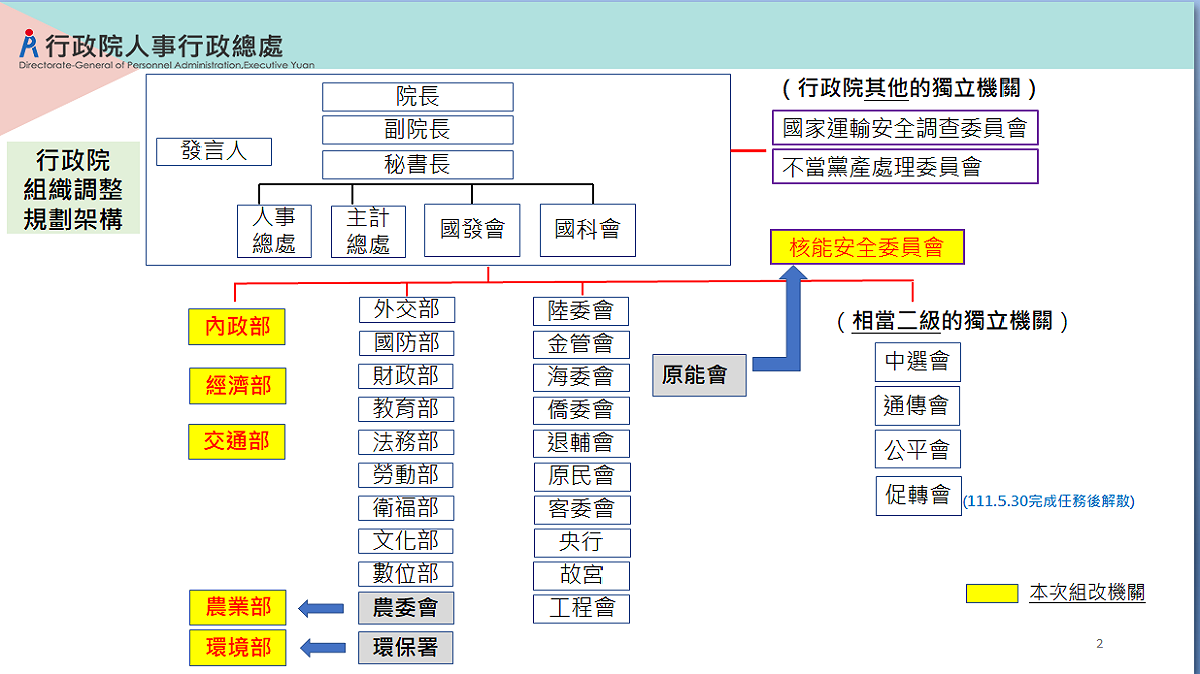
Task: Select the 外交部 box
Action: click(x=406, y=310)
